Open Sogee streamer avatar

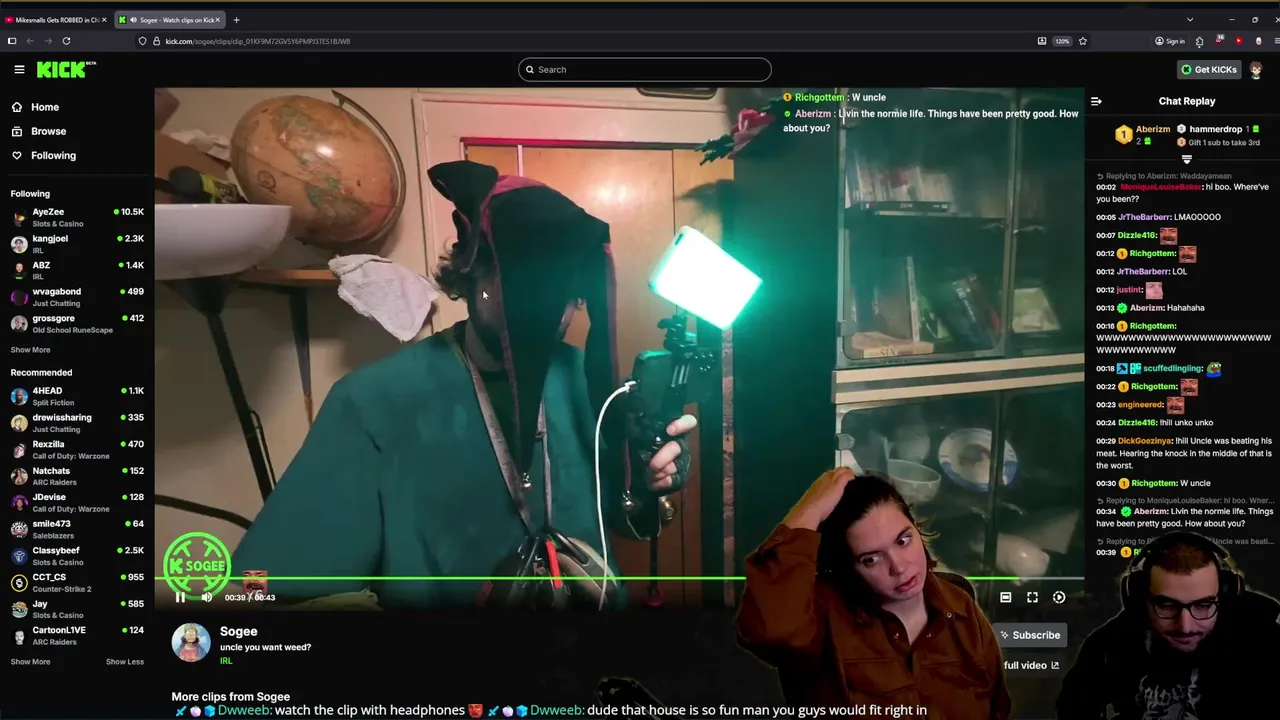click(x=191, y=643)
